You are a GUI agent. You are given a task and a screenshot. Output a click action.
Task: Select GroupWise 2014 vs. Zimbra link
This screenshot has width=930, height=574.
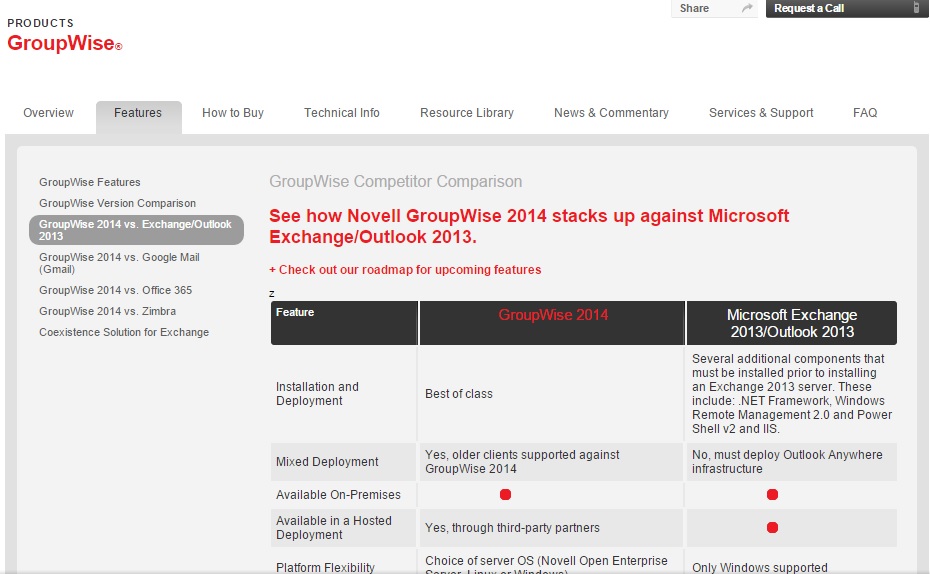[107, 311]
